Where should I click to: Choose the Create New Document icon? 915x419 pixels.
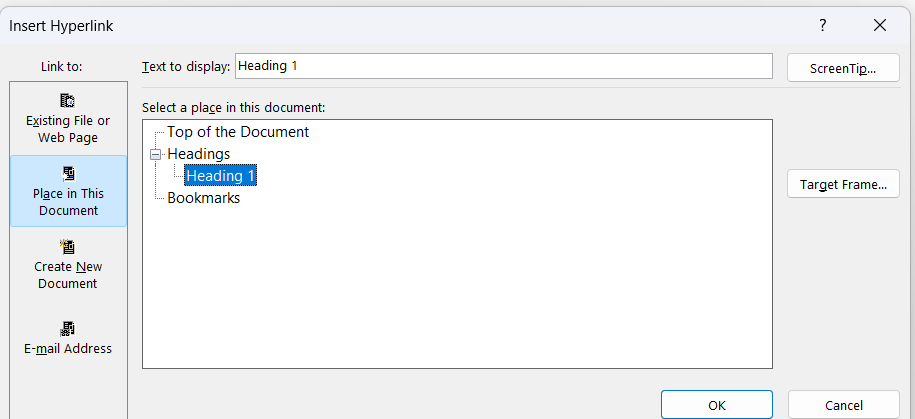[x=68, y=247]
